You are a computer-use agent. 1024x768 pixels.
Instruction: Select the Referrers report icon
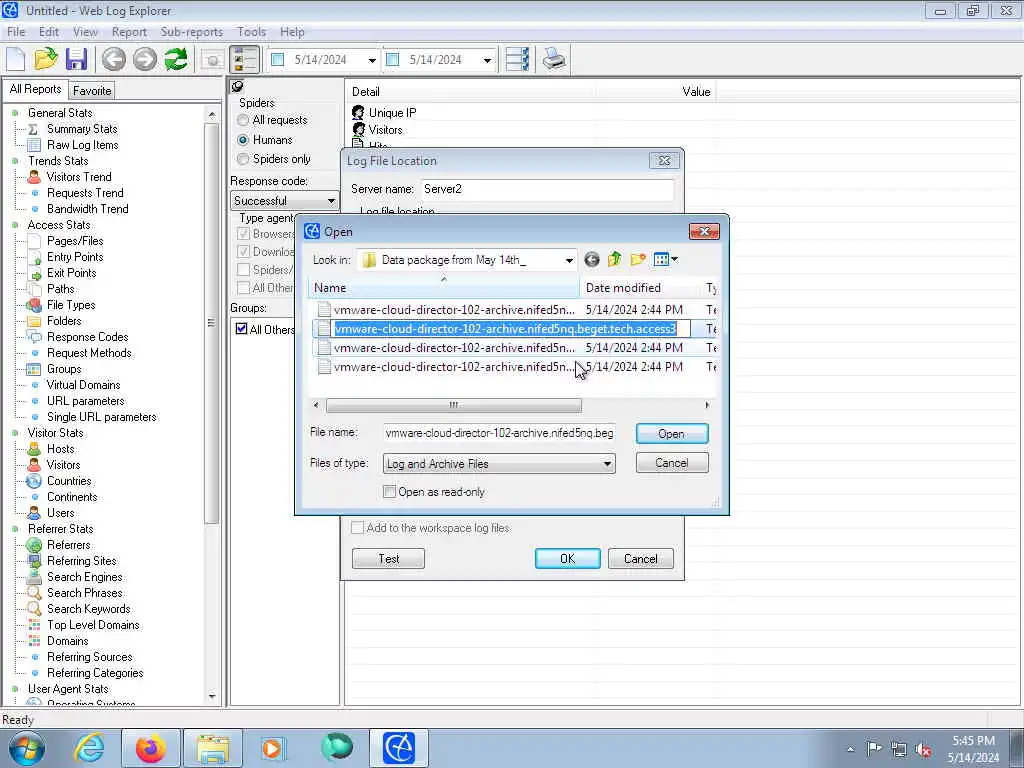pyautogui.click(x=34, y=545)
